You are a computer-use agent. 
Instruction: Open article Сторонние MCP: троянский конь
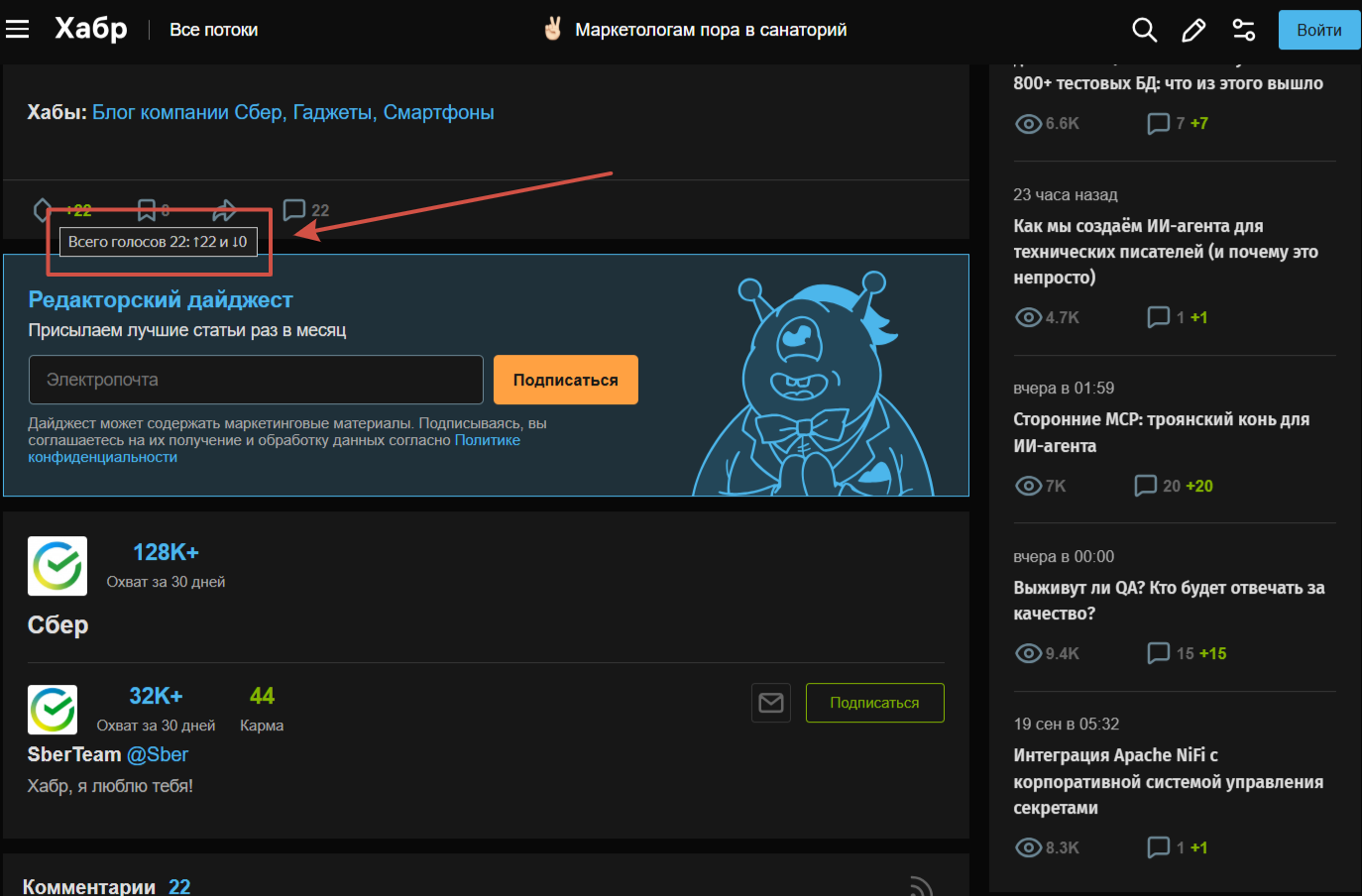coord(1162,432)
